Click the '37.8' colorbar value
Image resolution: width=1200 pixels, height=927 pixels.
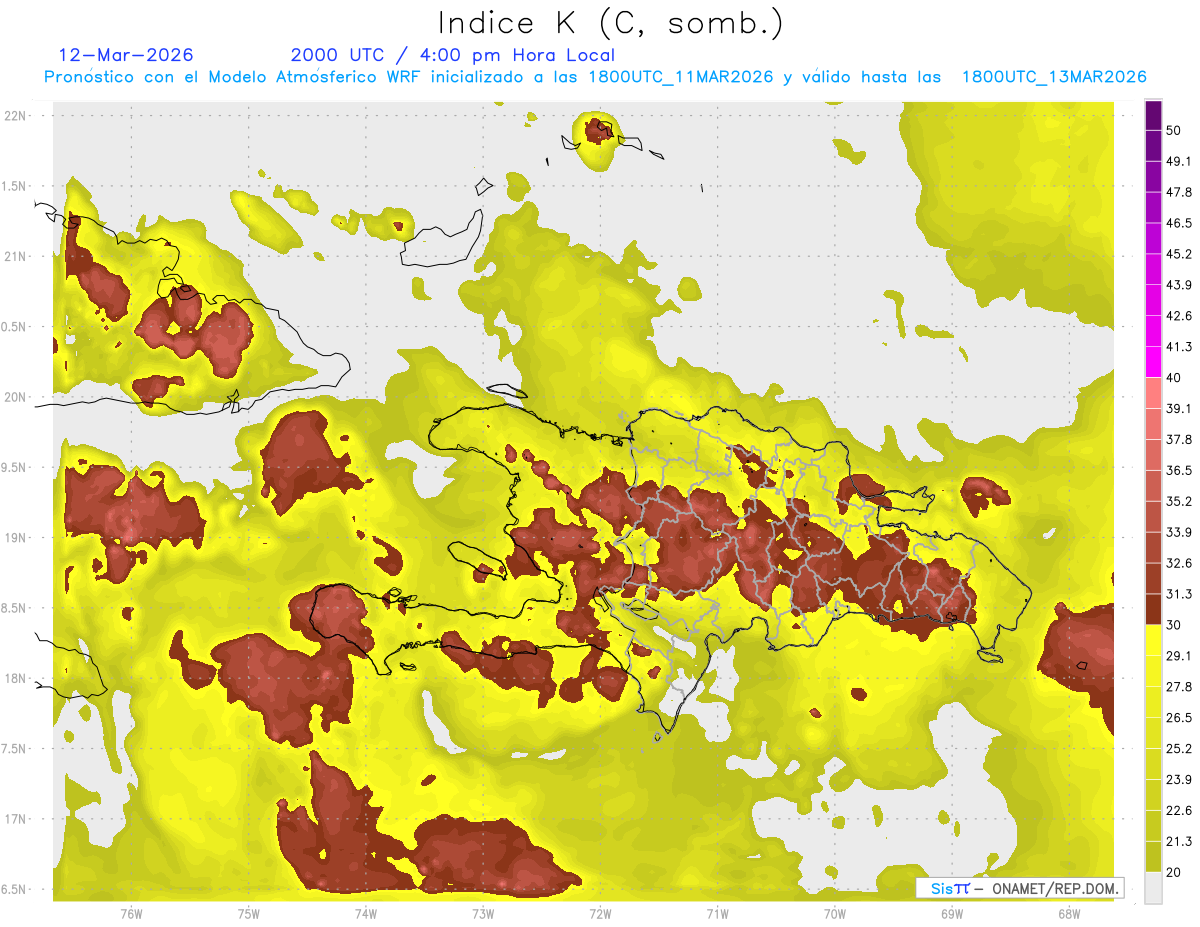click(1180, 440)
